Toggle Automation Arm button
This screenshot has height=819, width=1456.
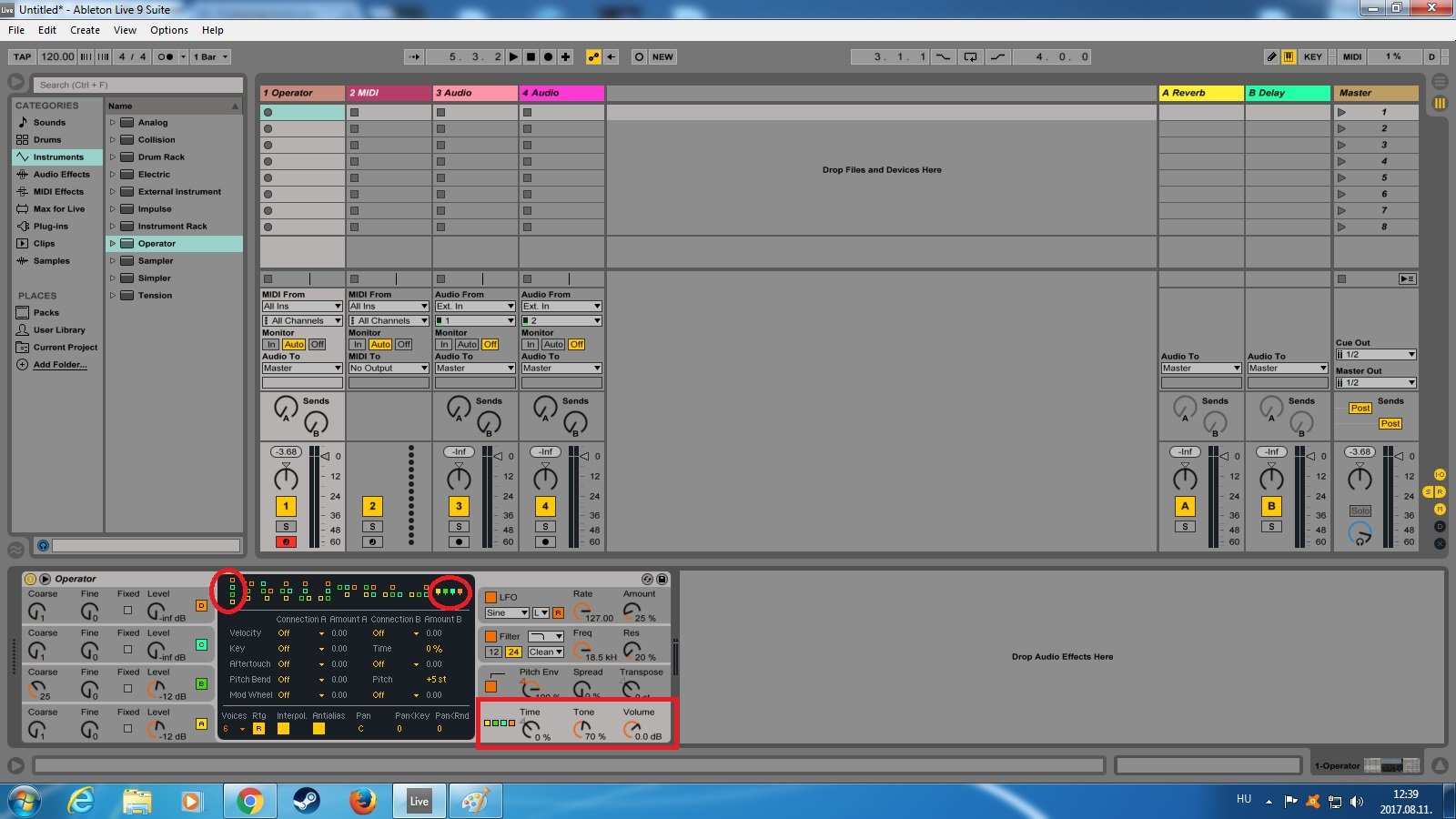click(594, 56)
